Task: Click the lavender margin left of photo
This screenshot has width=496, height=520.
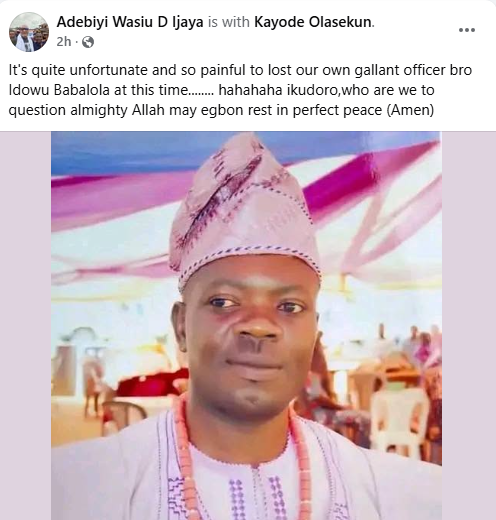Action: pyautogui.click(x=25, y=326)
